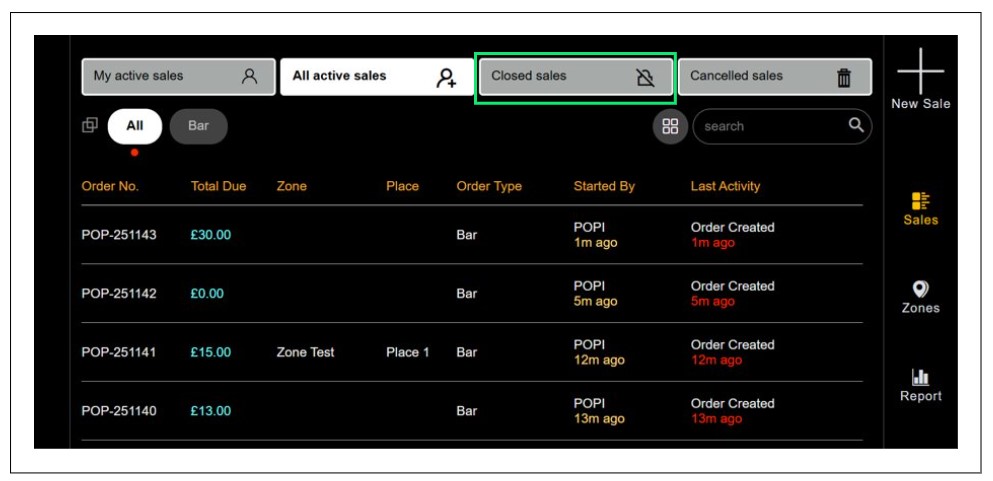
Task: Click the magnifying glass search icon
Action: pyautogui.click(x=856, y=126)
